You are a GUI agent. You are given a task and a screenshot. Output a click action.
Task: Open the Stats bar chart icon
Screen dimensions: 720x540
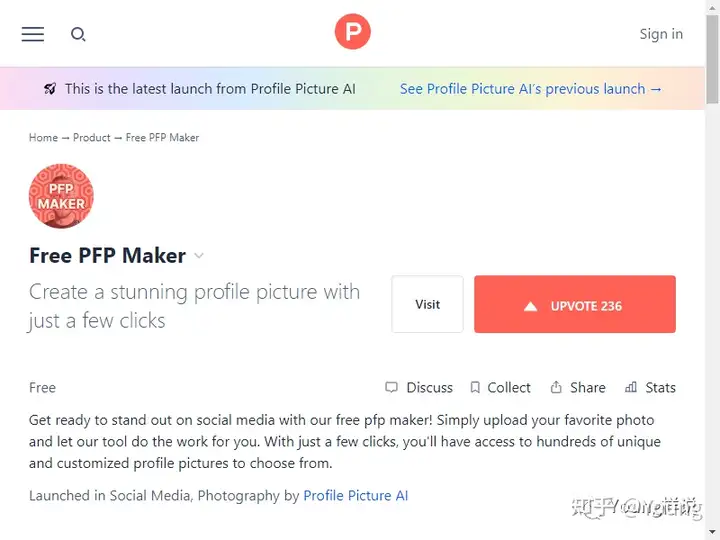(631, 388)
